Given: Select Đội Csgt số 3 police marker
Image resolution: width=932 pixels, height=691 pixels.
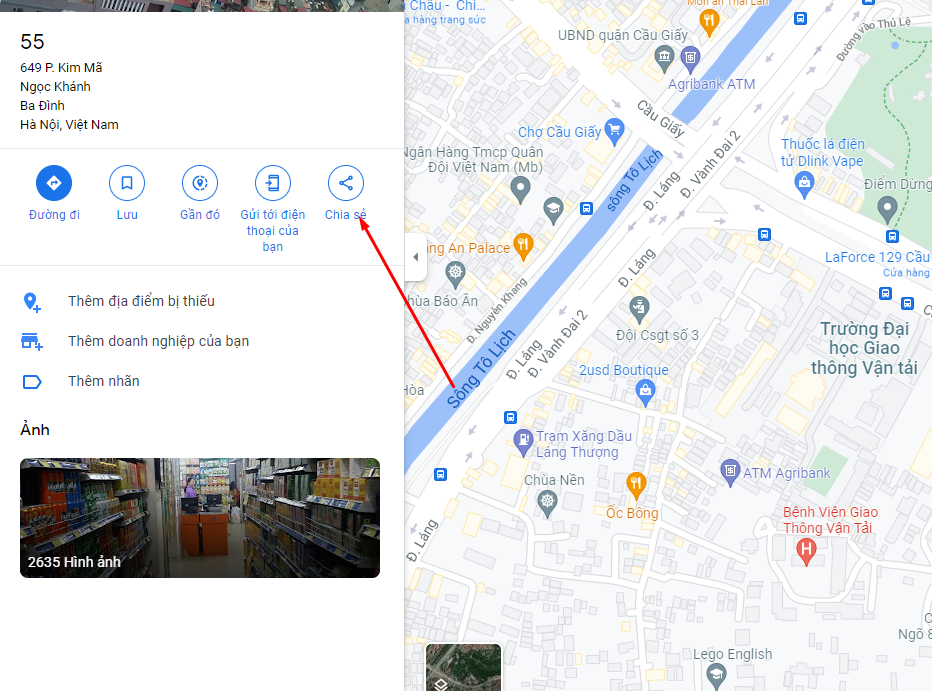Looking at the screenshot, I should point(639,309).
